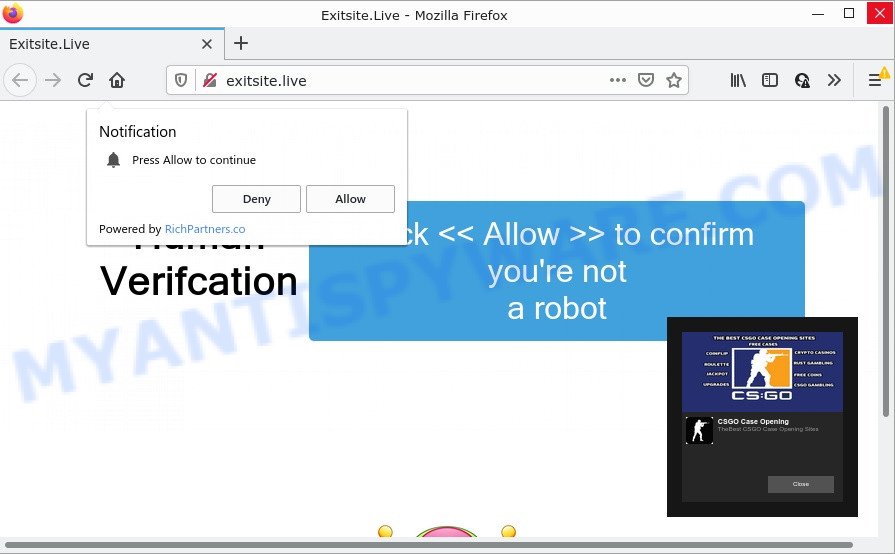Click the blue Allow confirm banner
This screenshot has width=895, height=554.
[557, 271]
